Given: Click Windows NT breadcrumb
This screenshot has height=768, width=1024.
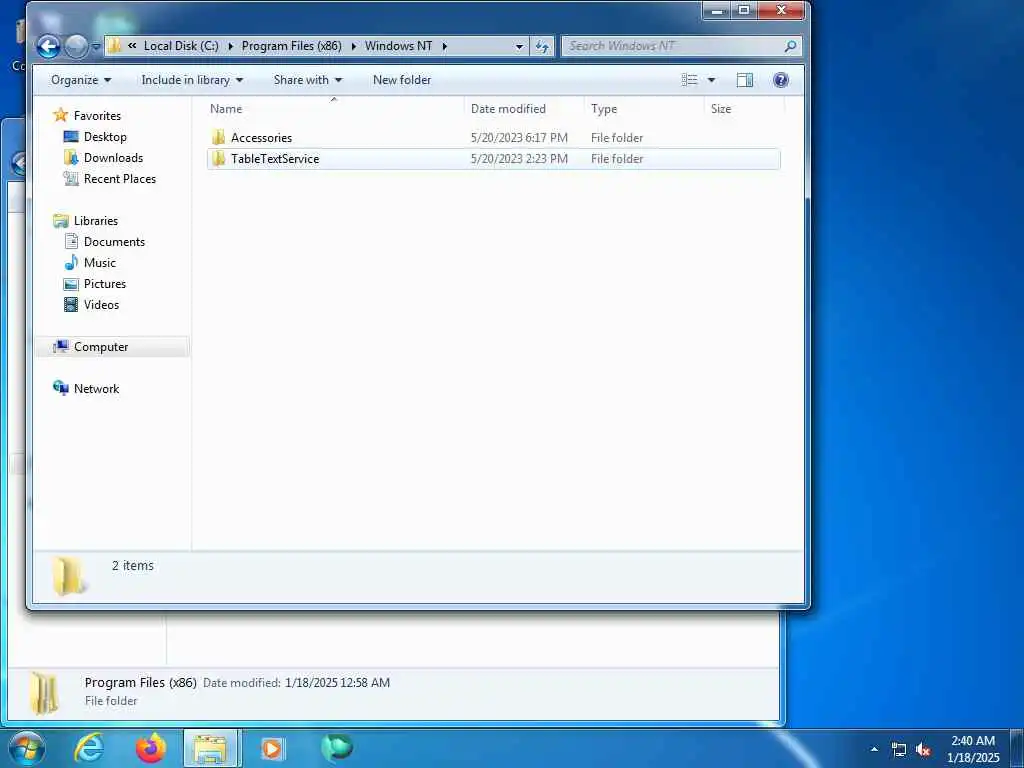Looking at the screenshot, I should point(398,46).
